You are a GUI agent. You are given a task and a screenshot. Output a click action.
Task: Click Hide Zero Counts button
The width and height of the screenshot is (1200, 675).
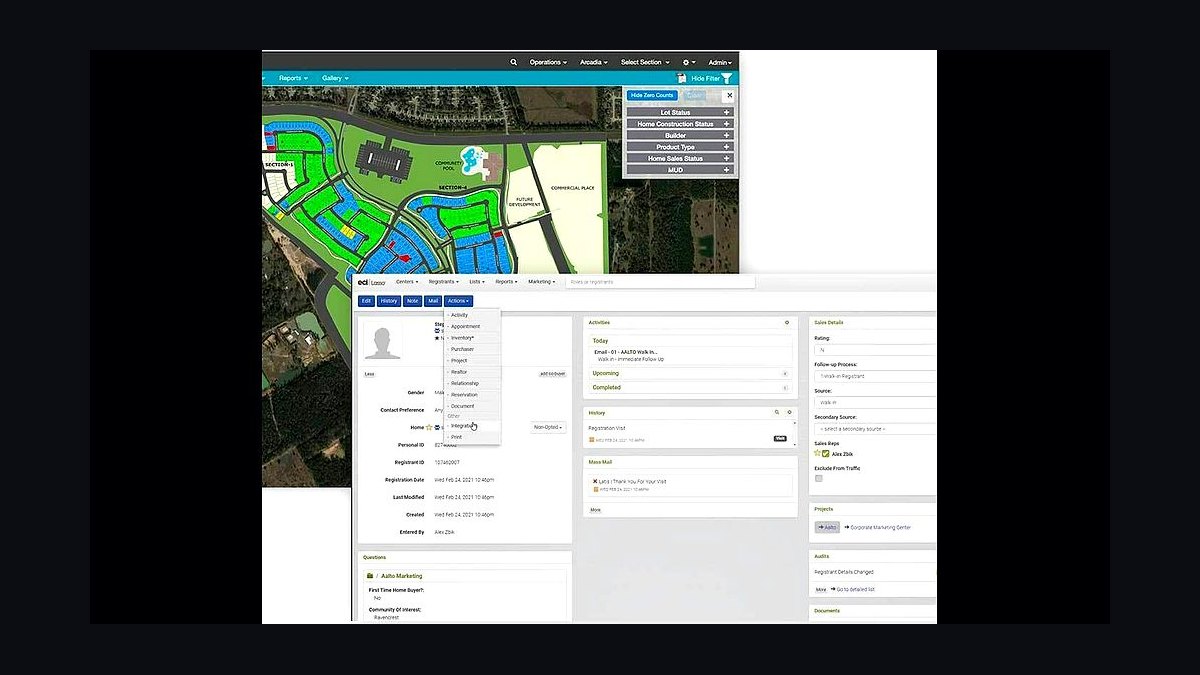(x=653, y=95)
